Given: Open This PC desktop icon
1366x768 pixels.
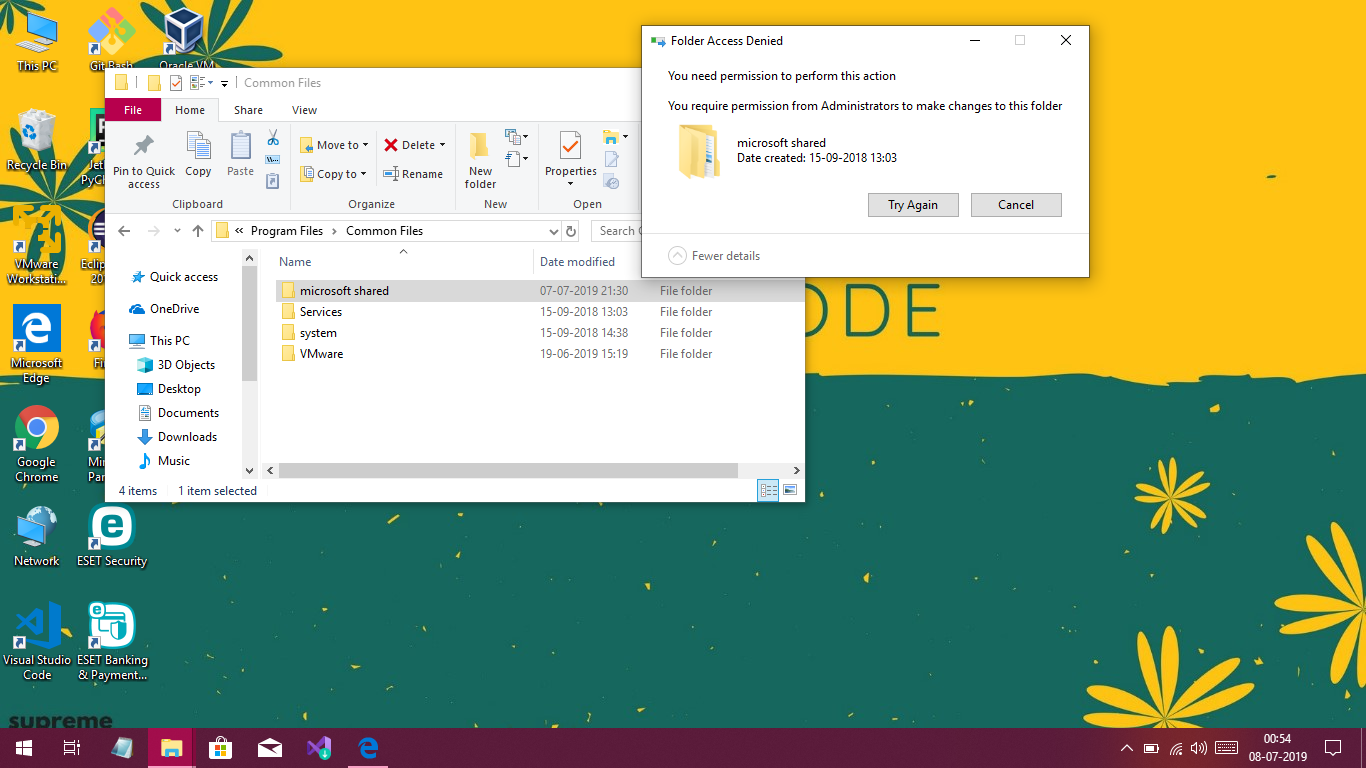Looking at the screenshot, I should 37,42.
